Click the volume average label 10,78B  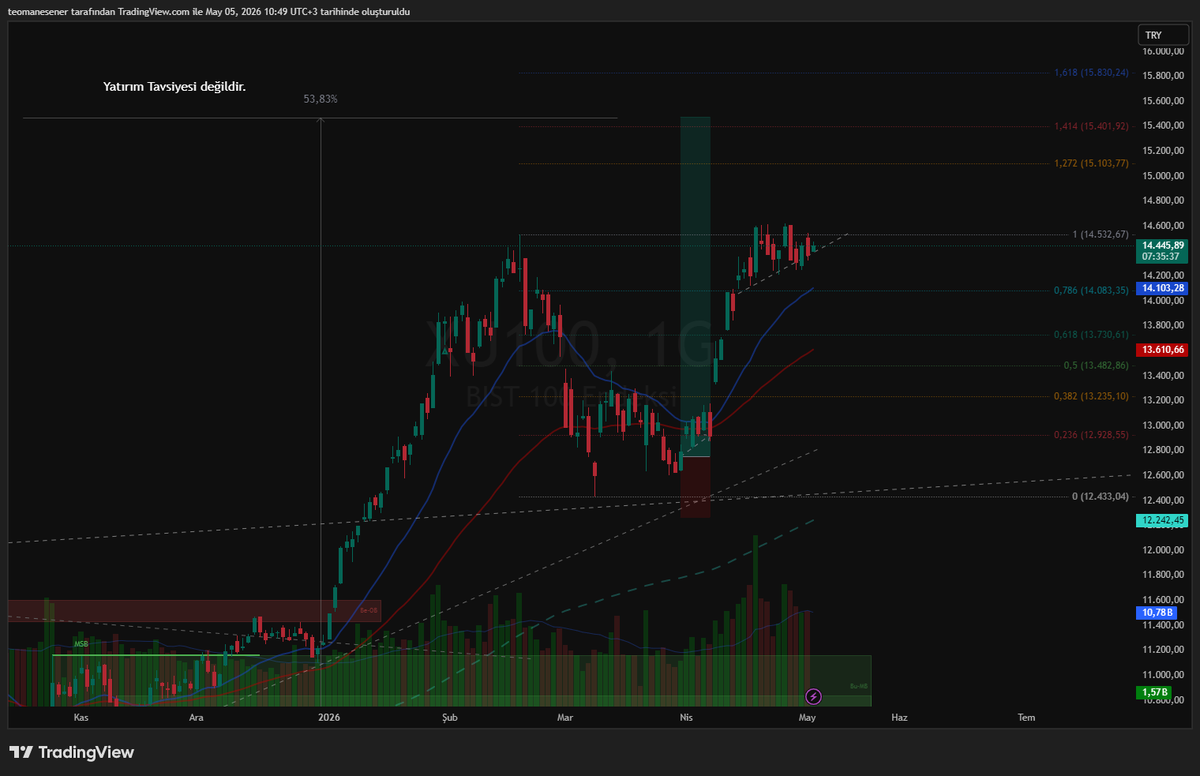tap(1156, 612)
